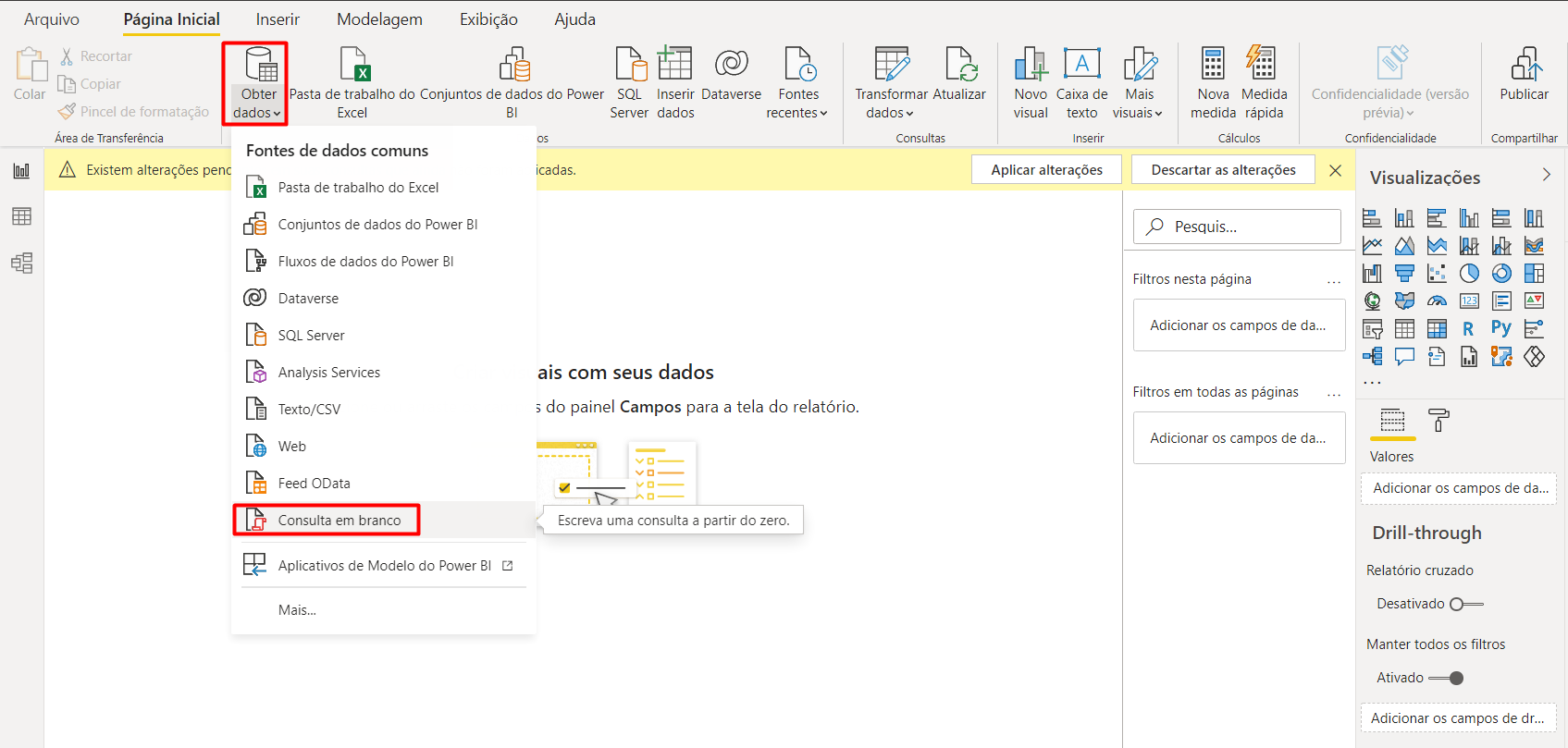
Task: Select Texto/CSV data source
Action: (384, 410)
